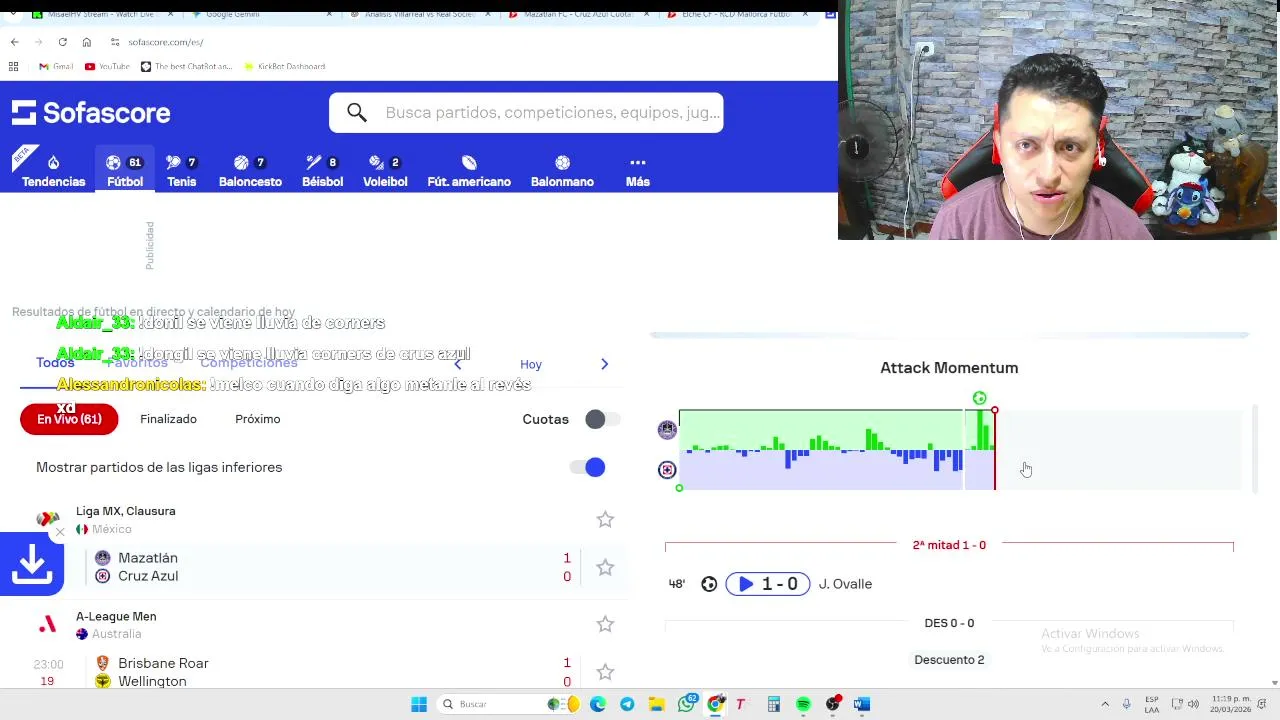This screenshot has width=1280, height=720.
Task: Favorite the A-League Men league star
Action: click(605, 624)
